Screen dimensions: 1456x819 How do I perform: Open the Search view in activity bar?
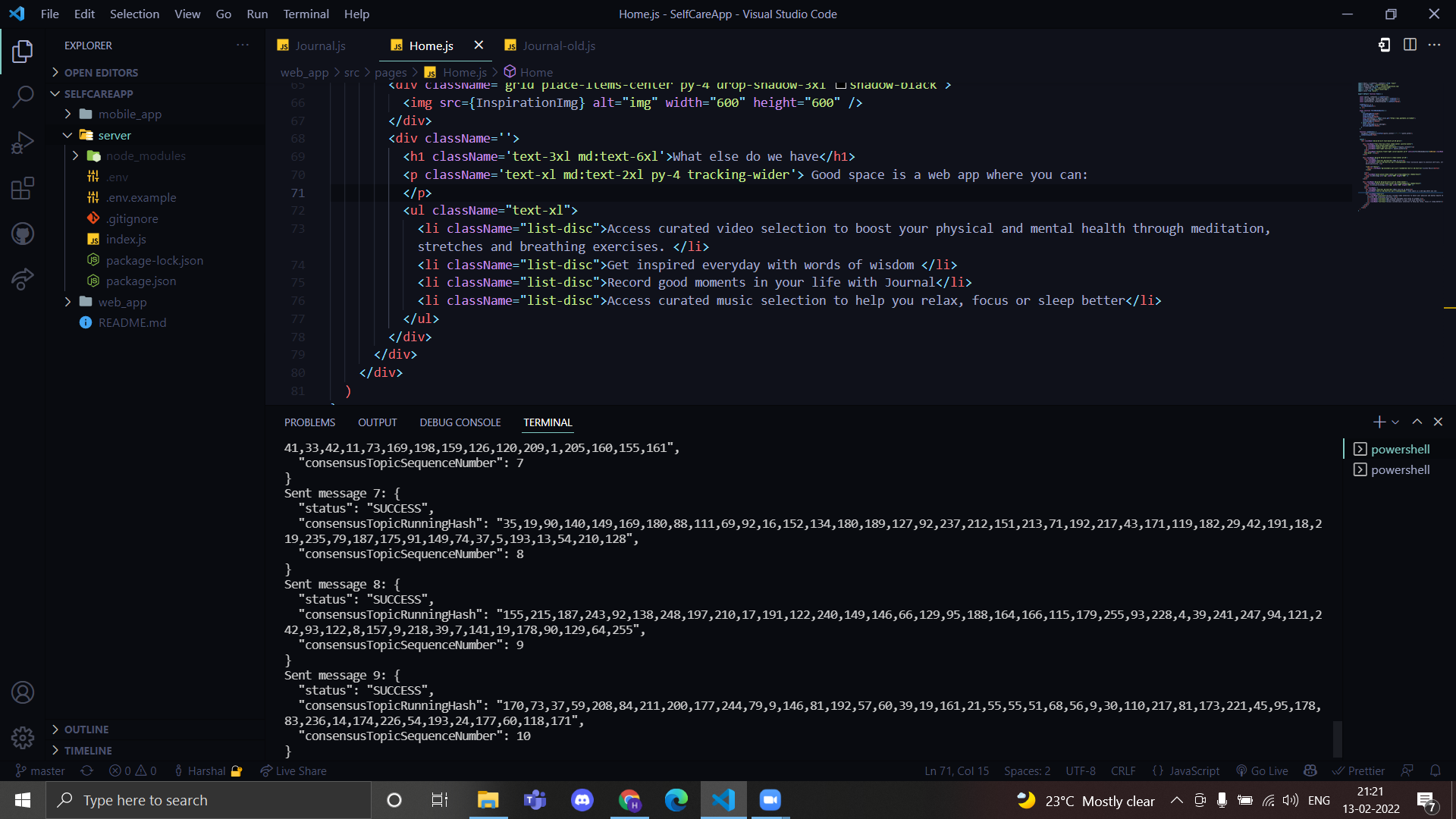tap(23, 96)
